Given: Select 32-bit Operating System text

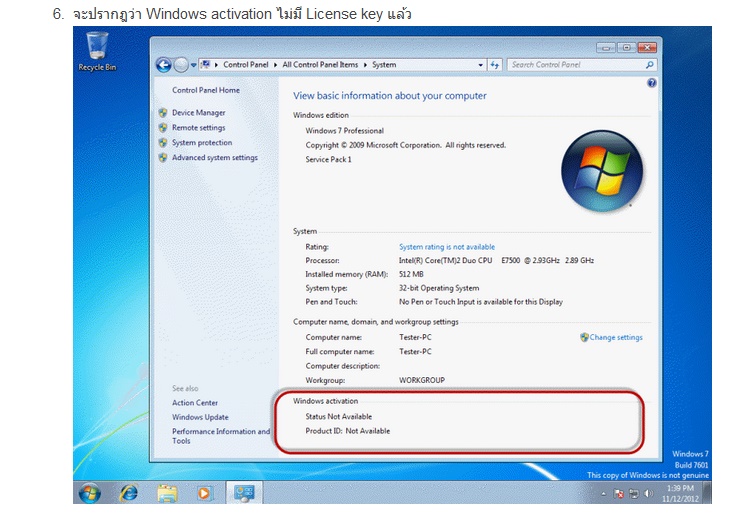Looking at the screenshot, I should (x=439, y=288).
